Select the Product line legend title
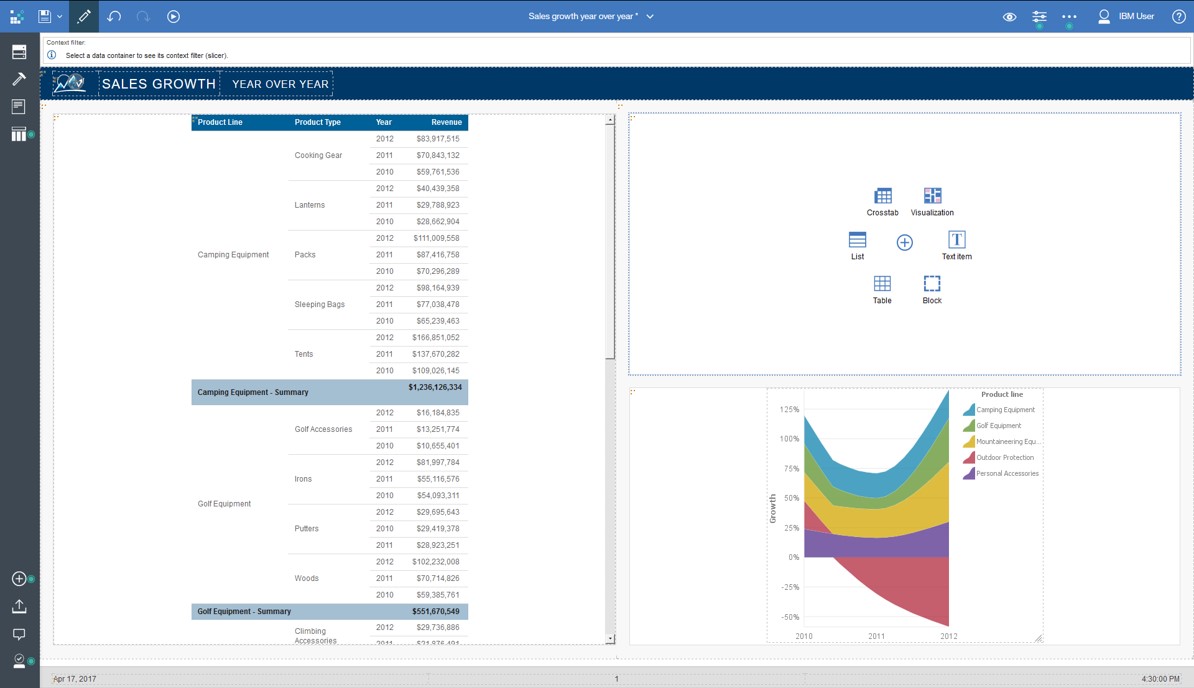Viewport: 1194px width, 688px height. click(1001, 394)
